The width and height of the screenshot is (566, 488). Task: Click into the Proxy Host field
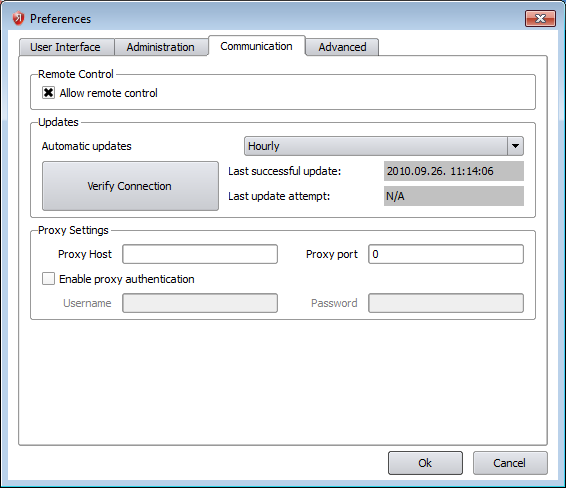[x=200, y=254]
